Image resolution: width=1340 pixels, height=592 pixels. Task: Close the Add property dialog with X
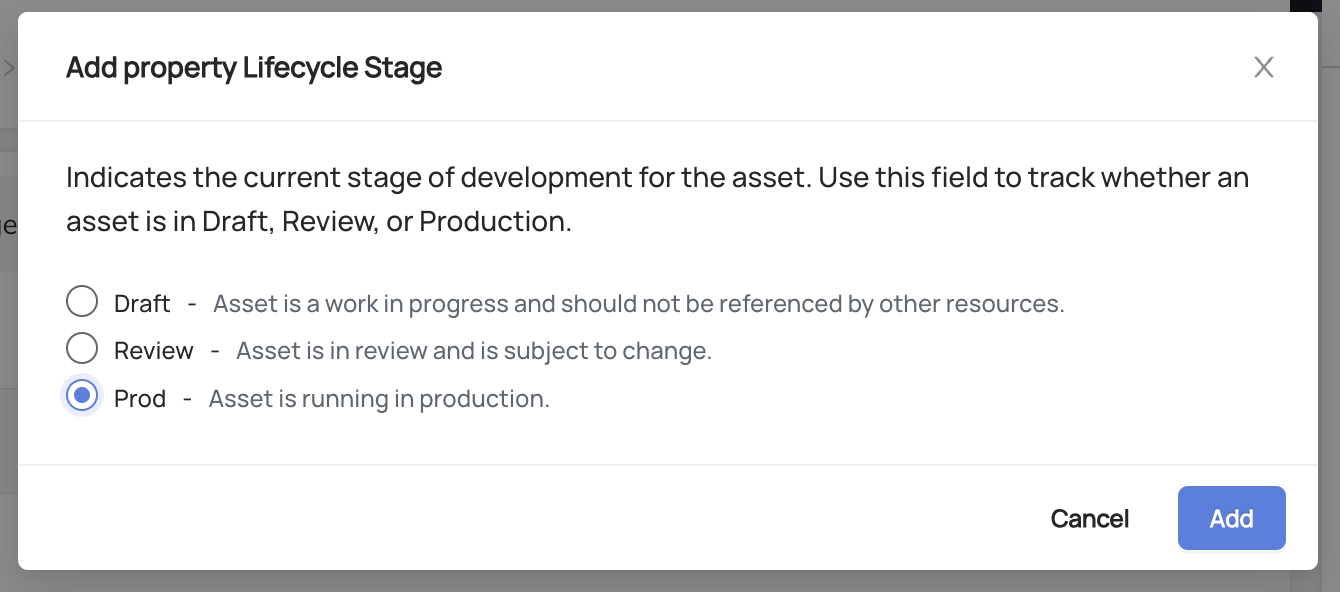coord(1264,68)
